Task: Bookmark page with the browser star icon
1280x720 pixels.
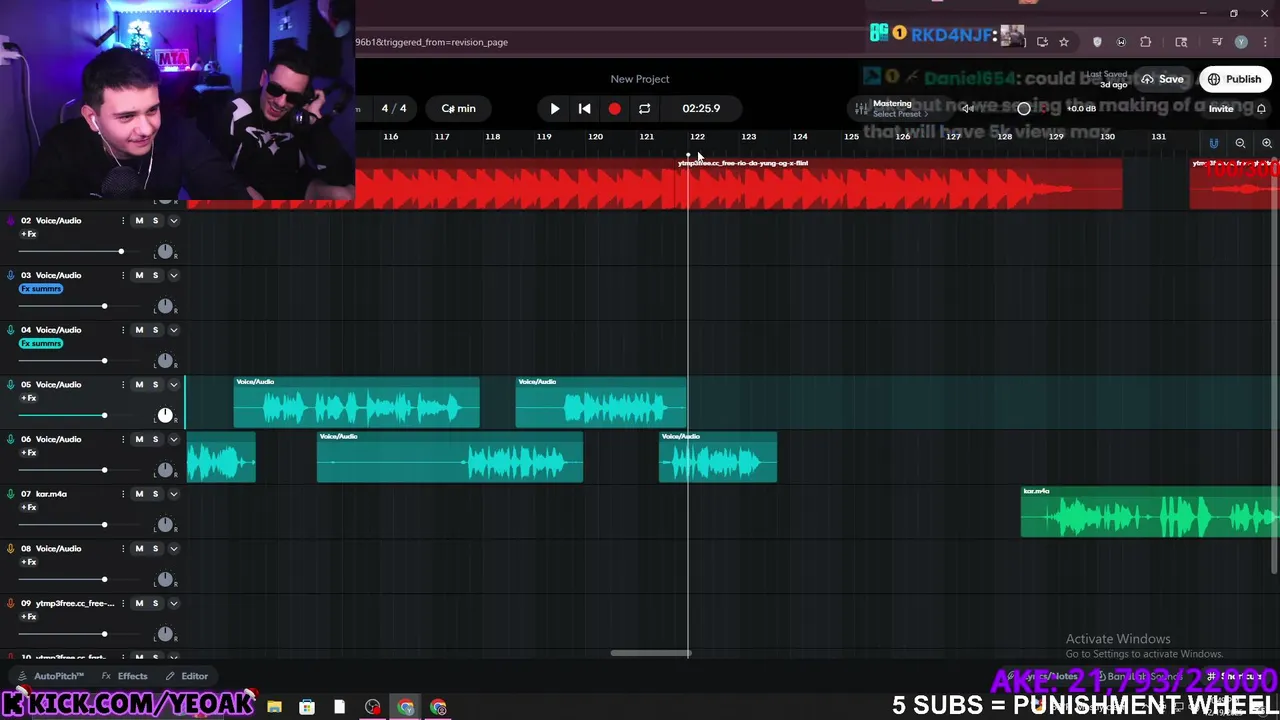Action: tap(1064, 42)
